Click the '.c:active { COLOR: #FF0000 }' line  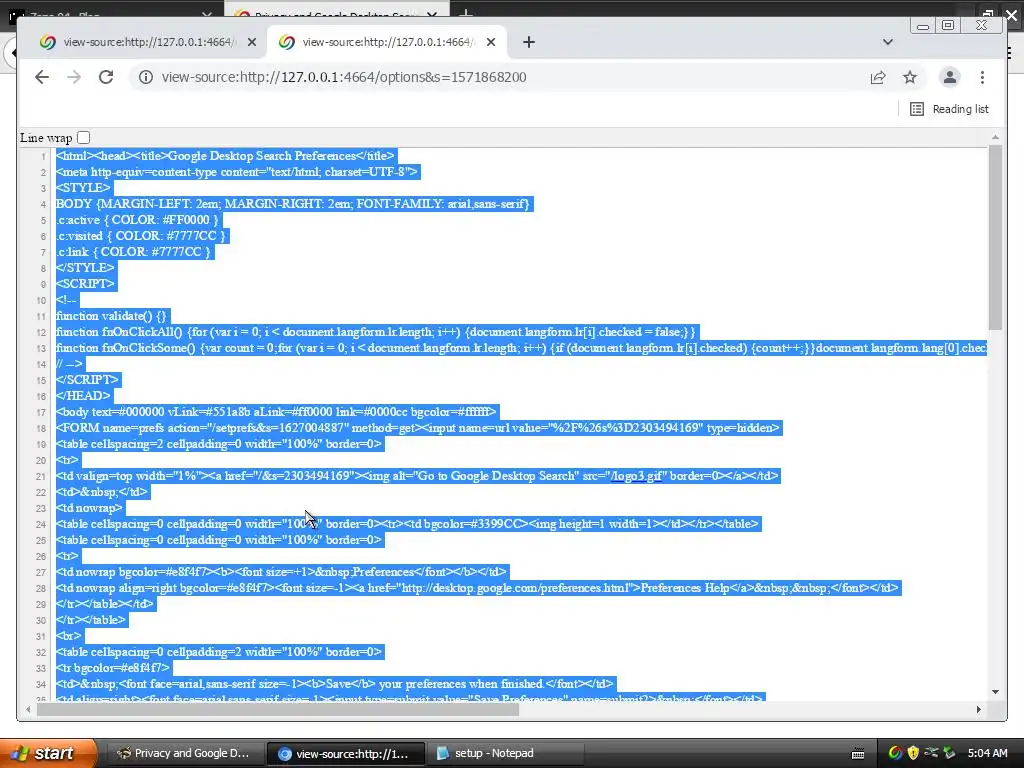coord(138,219)
